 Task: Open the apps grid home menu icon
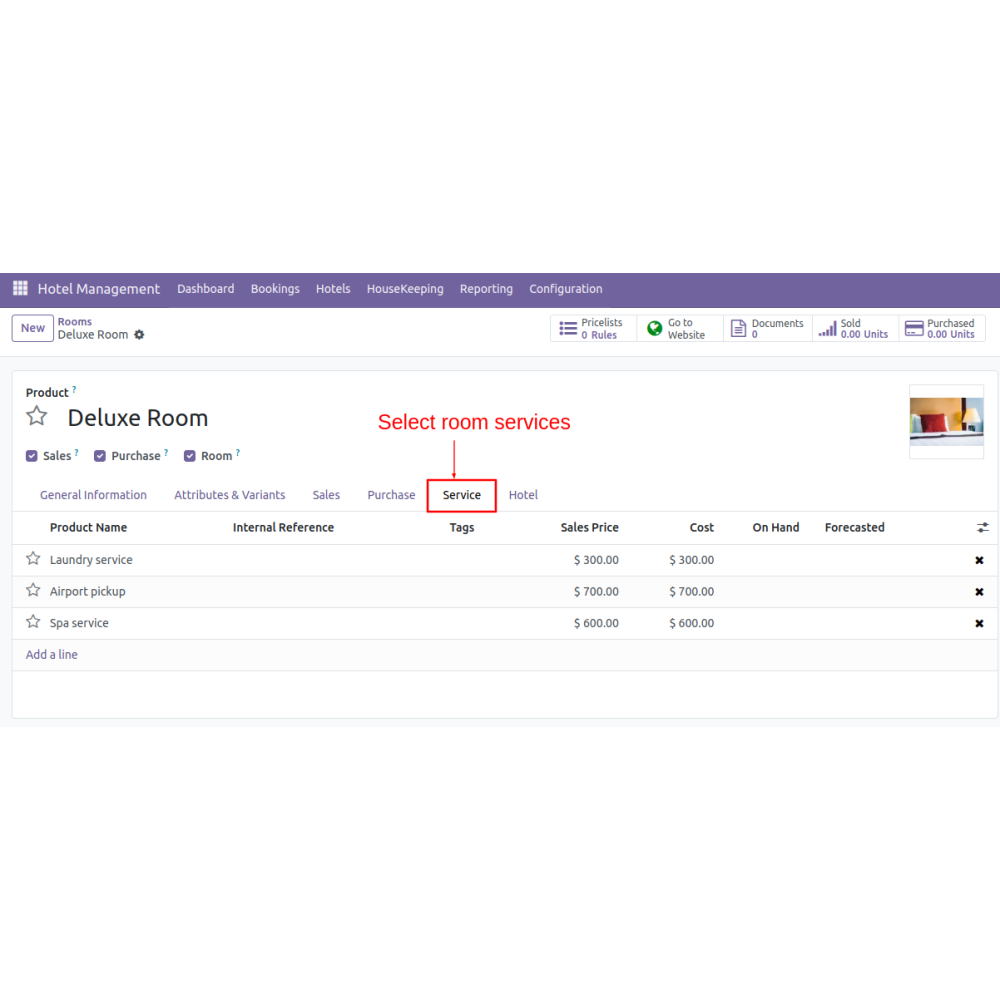click(20, 289)
